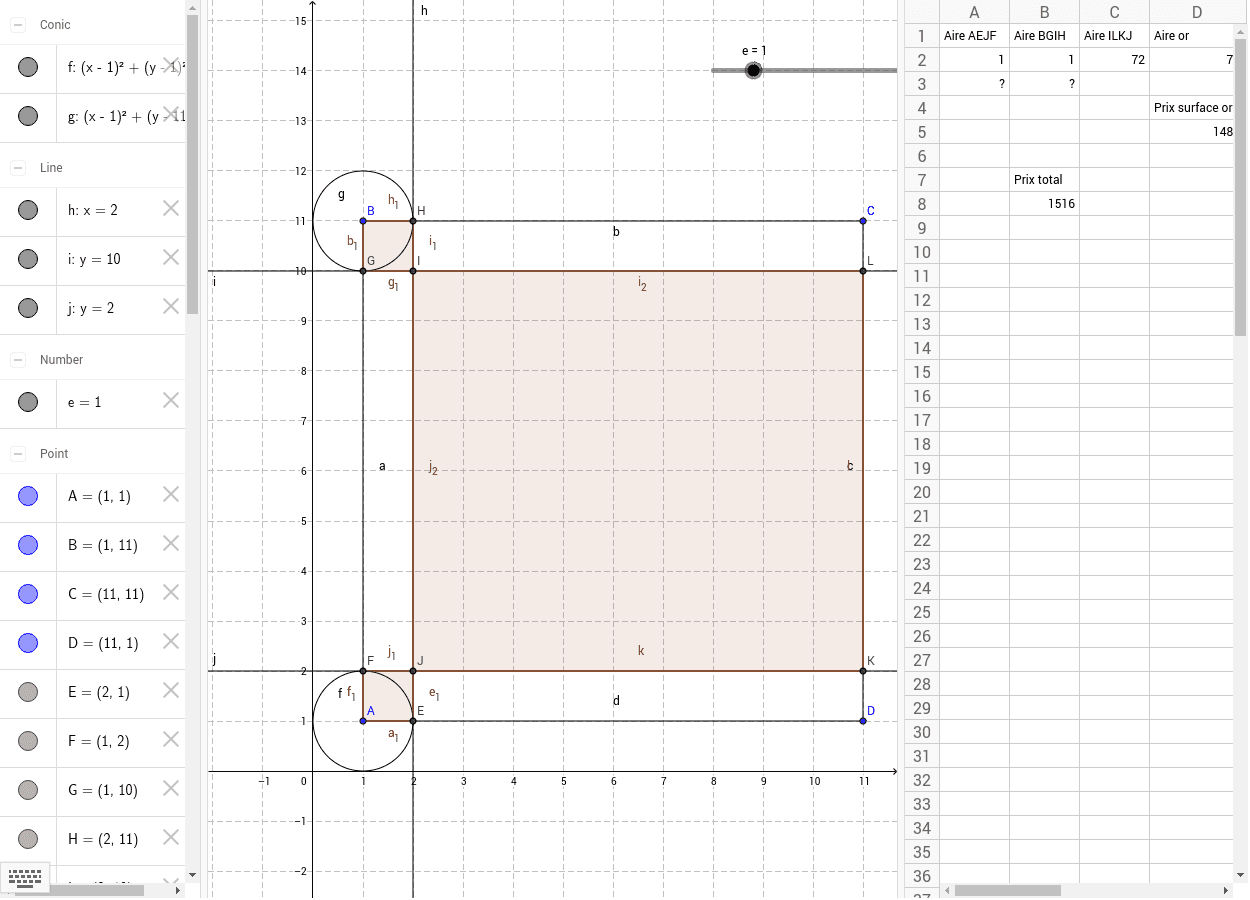1250x900 pixels.
Task: Delete number e = 1
Action: tap(171, 400)
